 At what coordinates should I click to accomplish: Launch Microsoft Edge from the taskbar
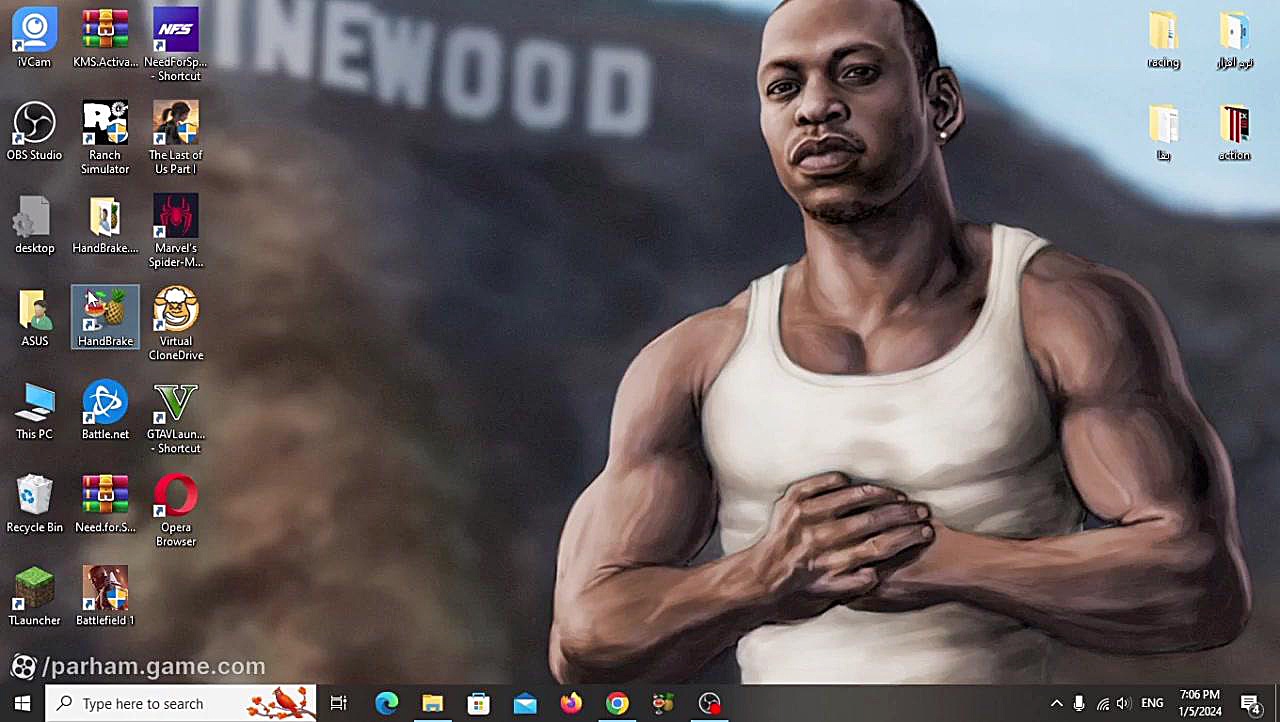click(x=386, y=703)
